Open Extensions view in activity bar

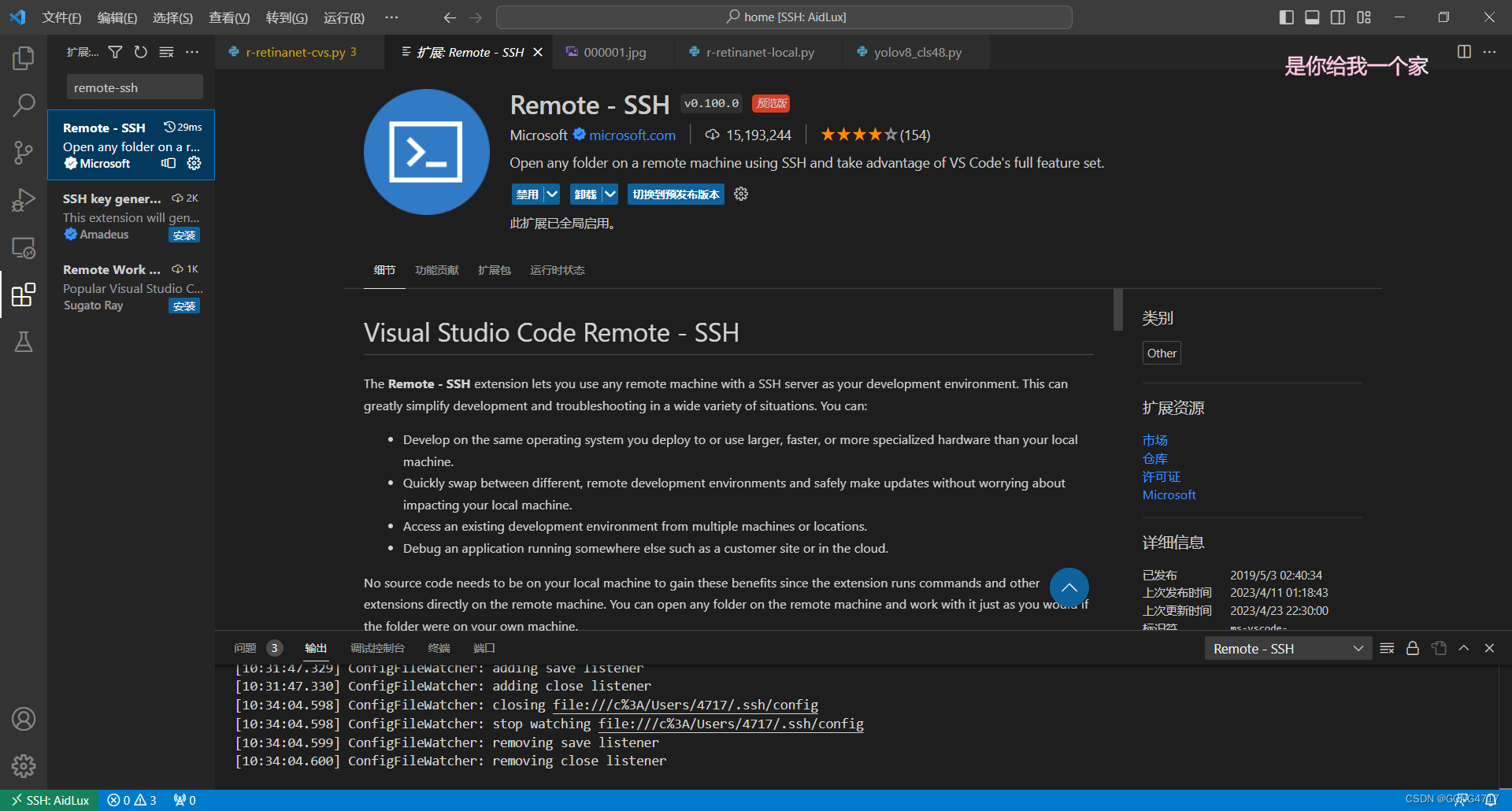coord(24,294)
